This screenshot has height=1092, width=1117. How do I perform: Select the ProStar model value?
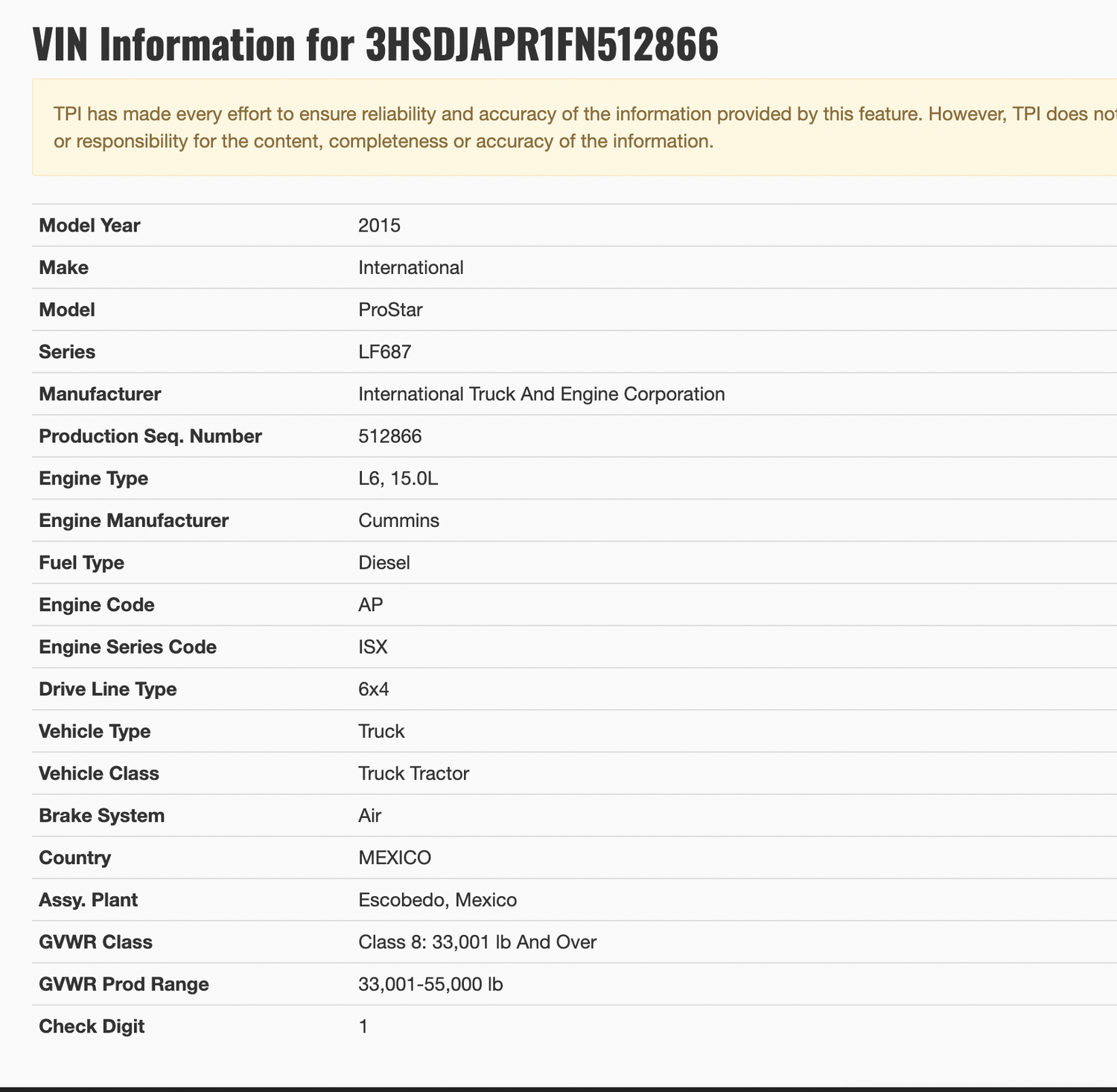point(390,310)
